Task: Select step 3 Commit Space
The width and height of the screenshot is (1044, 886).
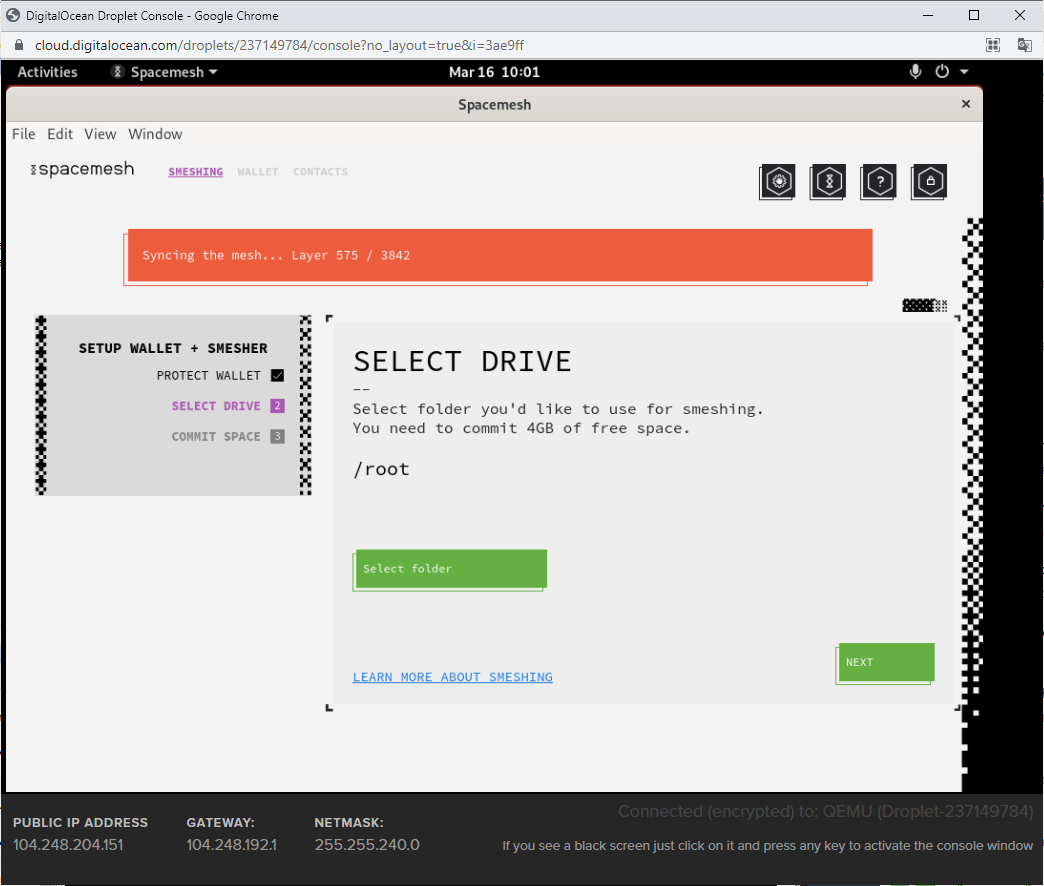Action: [216, 437]
